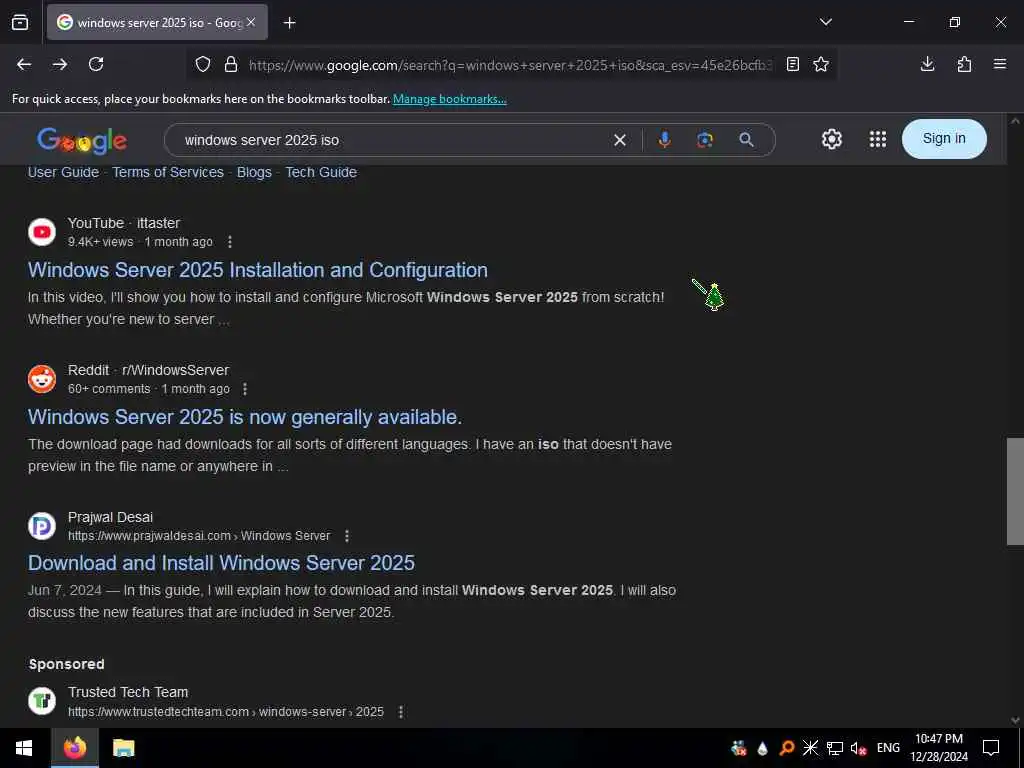Select the windows server 2025 iso tab
Viewport: 1024px width, 768px height.
[x=157, y=23]
